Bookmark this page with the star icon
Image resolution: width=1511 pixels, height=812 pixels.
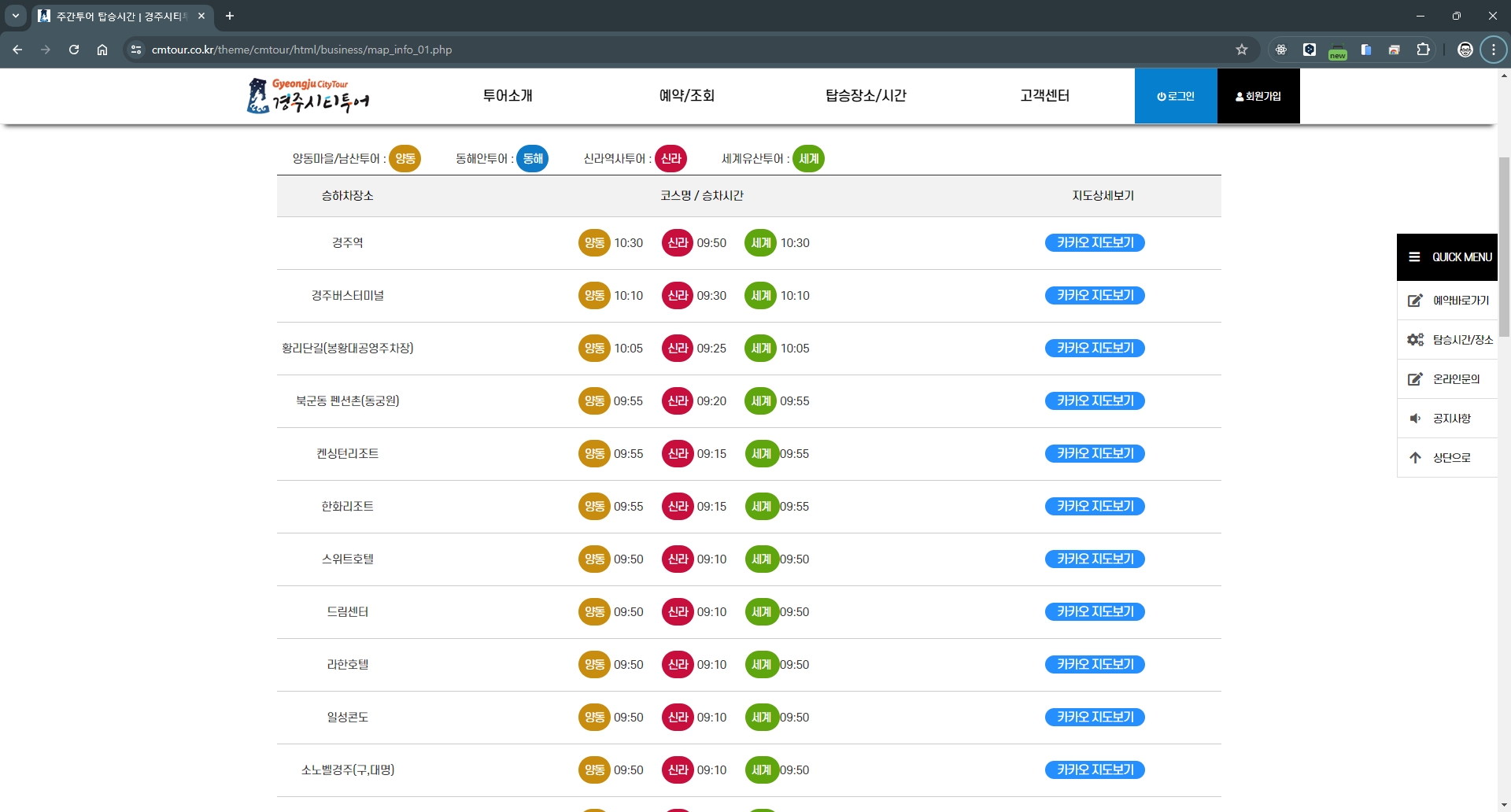click(x=1242, y=50)
